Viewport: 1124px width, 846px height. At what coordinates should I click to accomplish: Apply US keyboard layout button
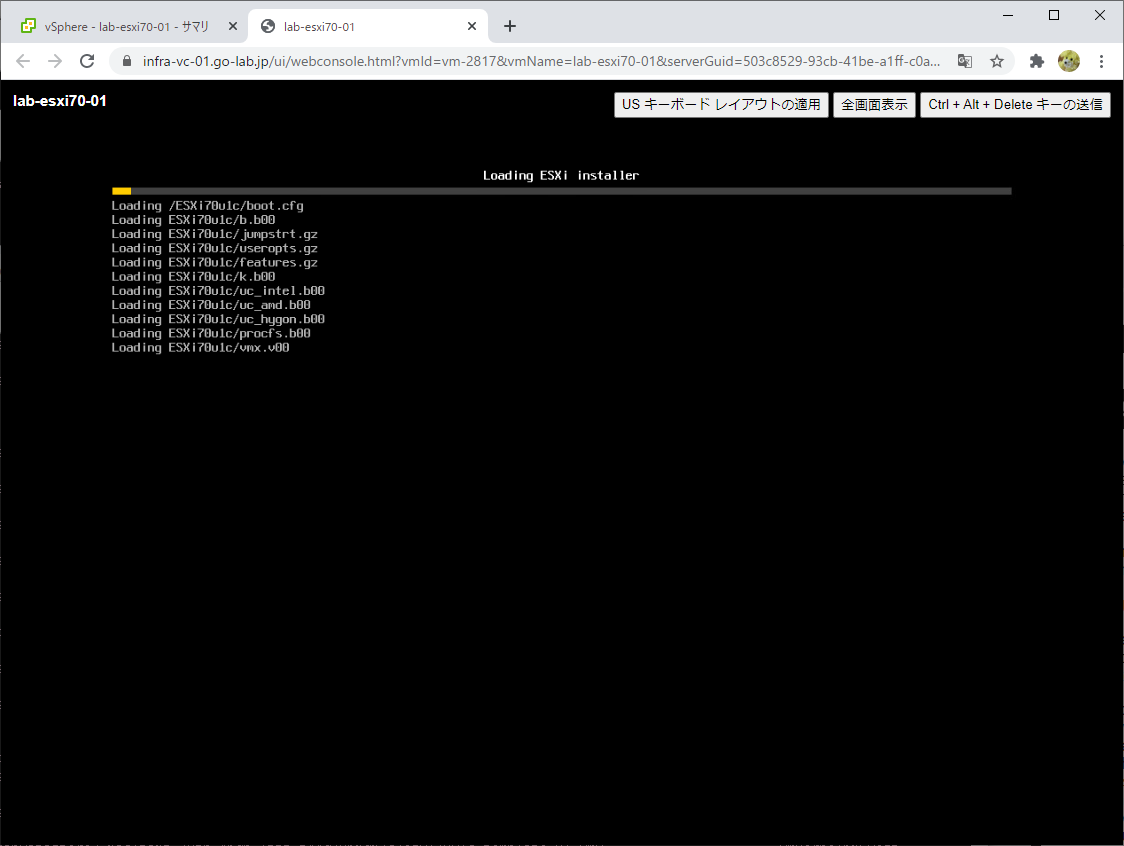tap(721, 105)
